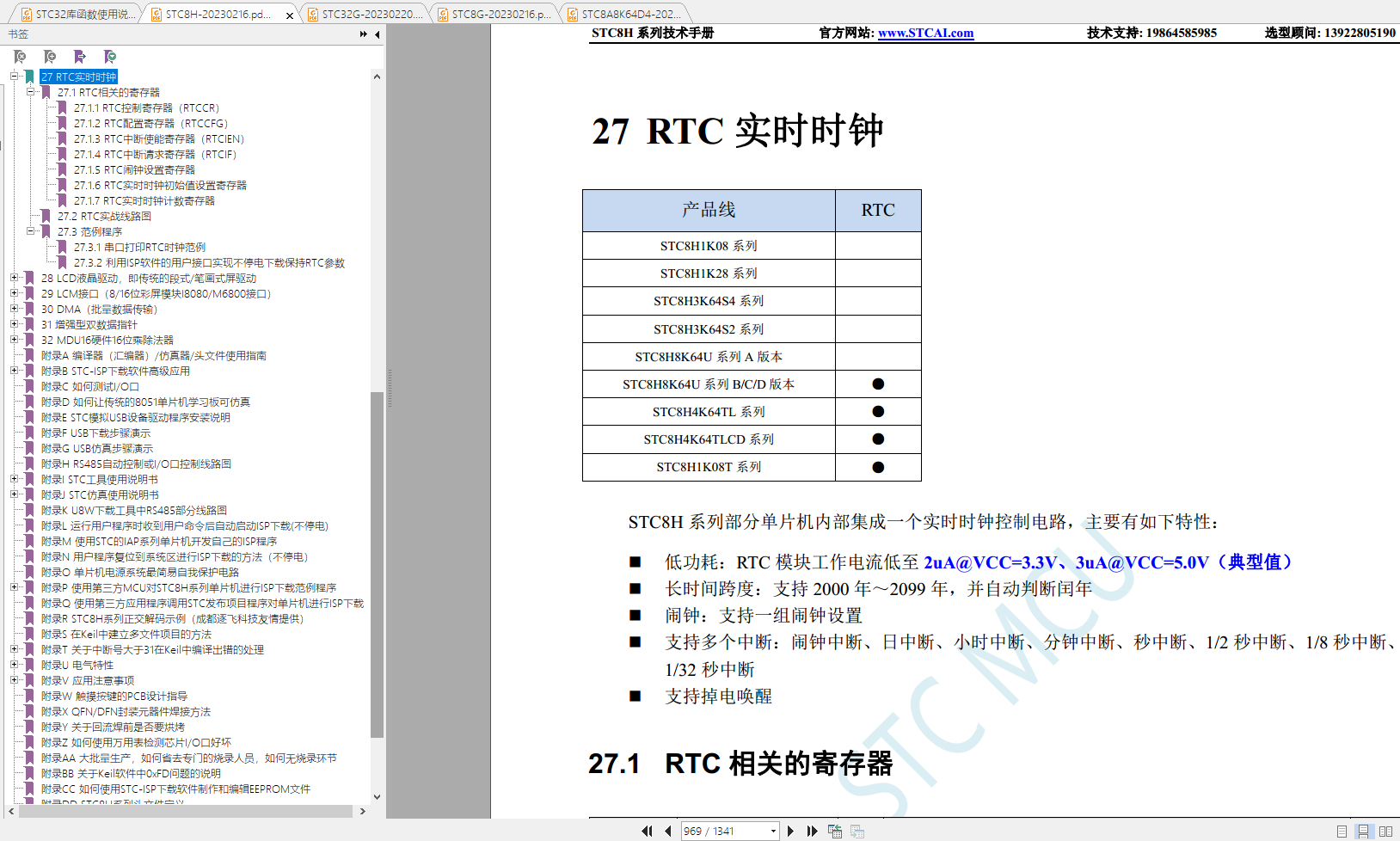
Task: Click the 书签 panel title
Action: coord(18,34)
